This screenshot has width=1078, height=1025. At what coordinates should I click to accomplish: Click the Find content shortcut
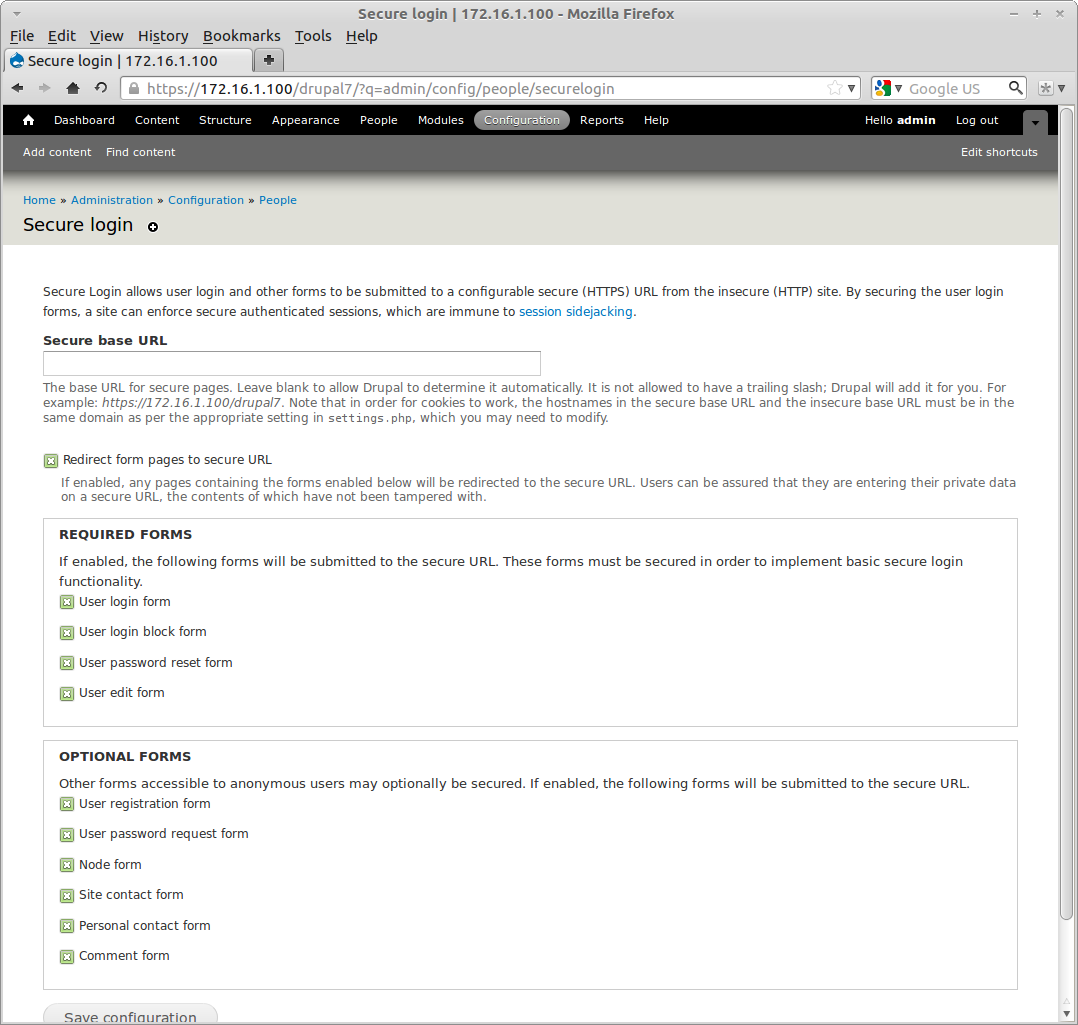[x=140, y=153]
